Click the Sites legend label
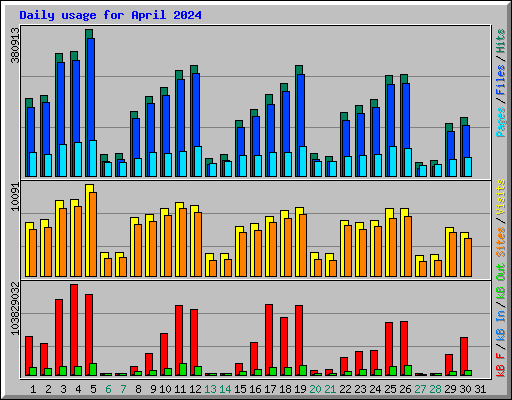 [x=501, y=242]
